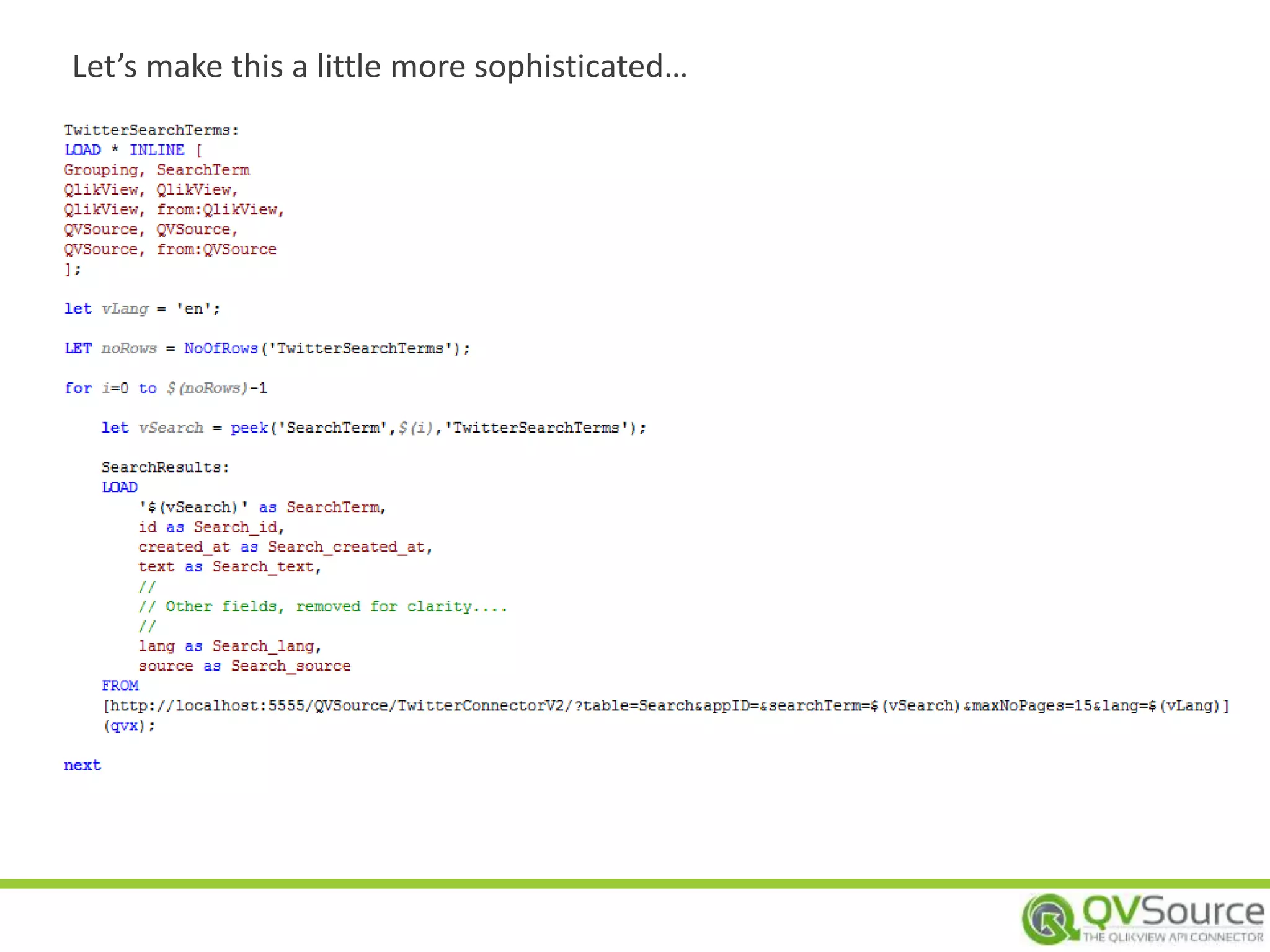Click the 'Grouping, SearchTerm' header line
This screenshot has width=1270, height=952.
pyautogui.click(x=156, y=170)
